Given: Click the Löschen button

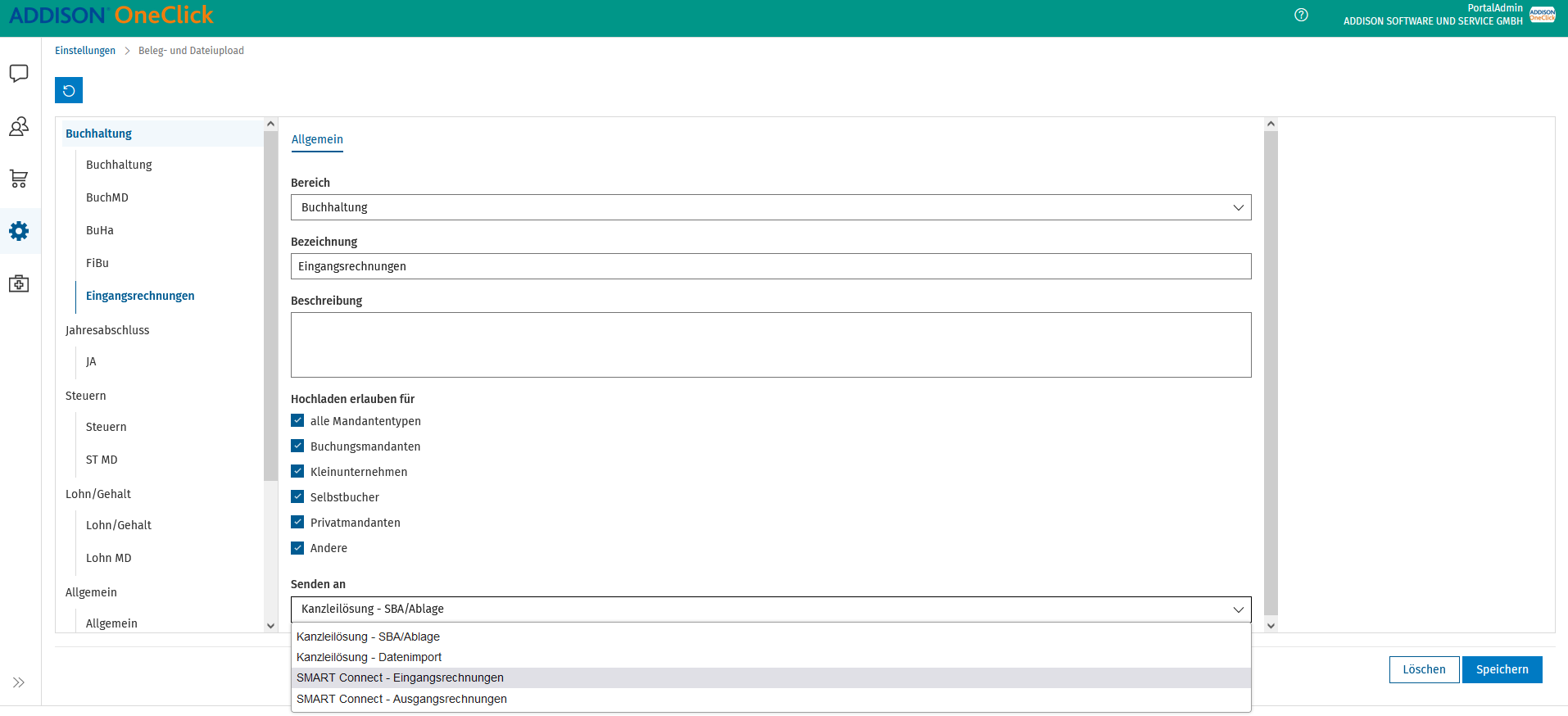Looking at the screenshot, I should point(1424,669).
